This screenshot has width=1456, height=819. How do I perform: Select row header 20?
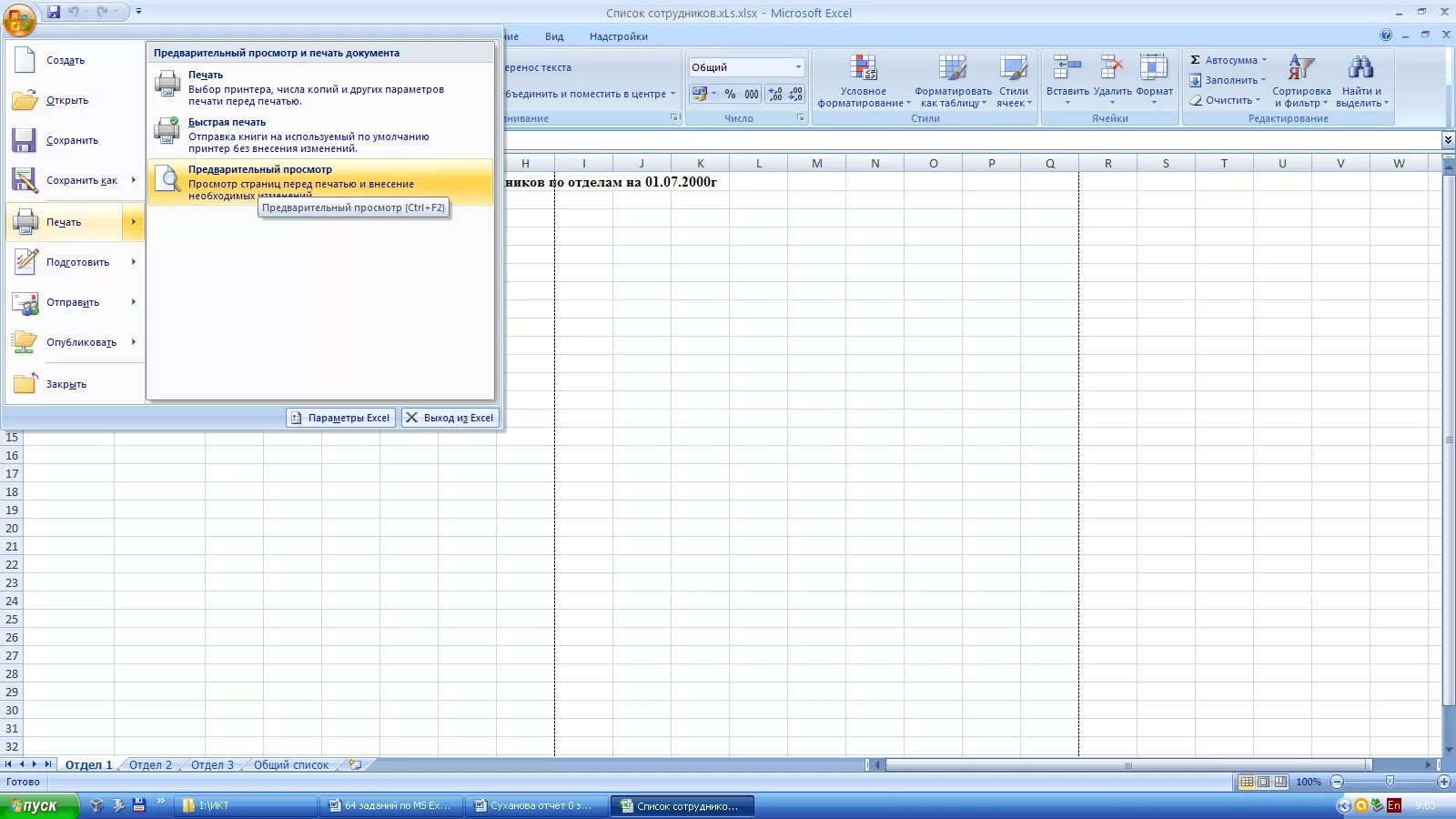tap(12, 528)
